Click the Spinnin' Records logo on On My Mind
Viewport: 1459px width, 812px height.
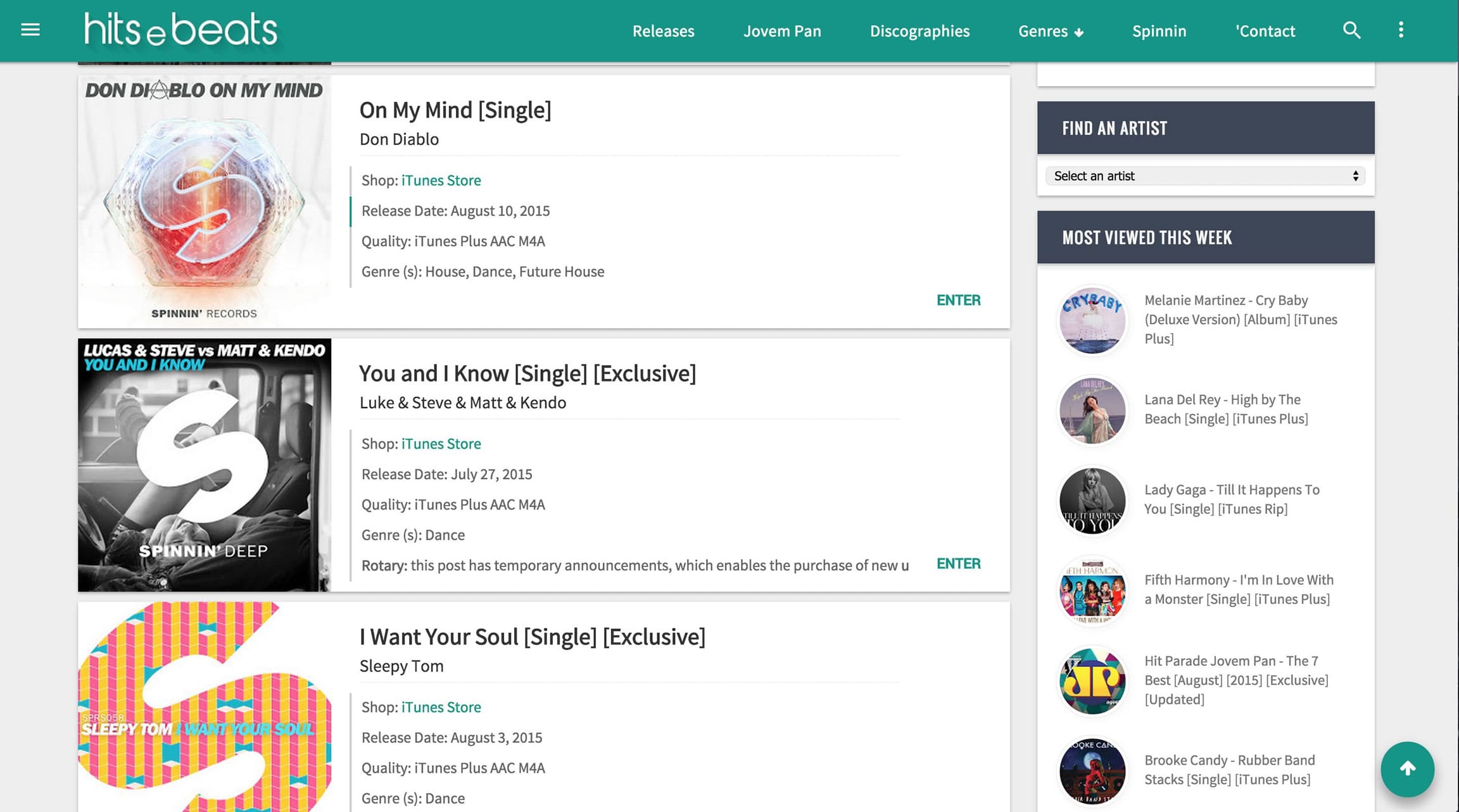(203, 312)
